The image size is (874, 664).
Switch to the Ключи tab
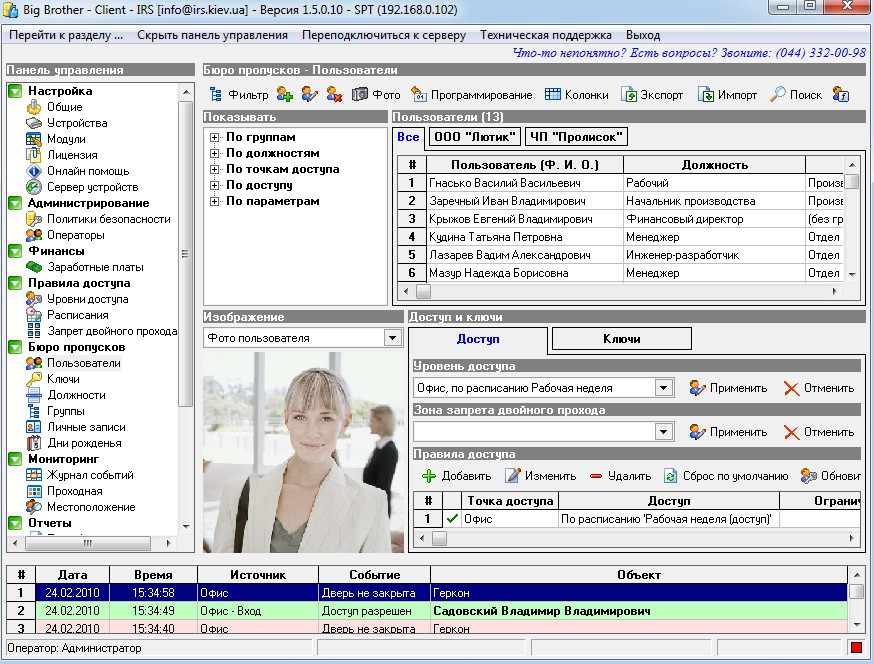[621, 339]
